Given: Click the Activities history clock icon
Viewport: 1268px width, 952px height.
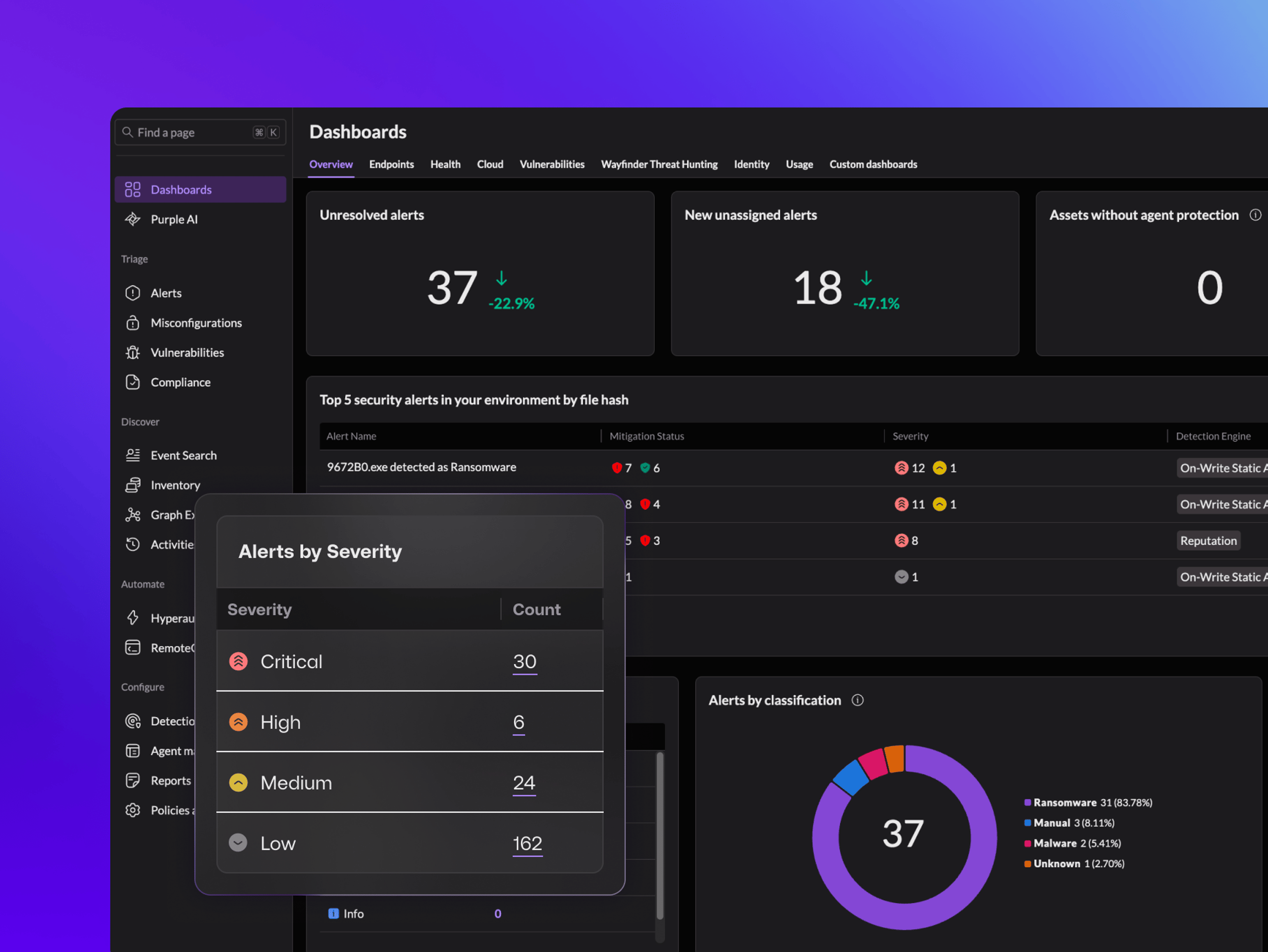Looking at the screenshot, I should tap(132, 544).
